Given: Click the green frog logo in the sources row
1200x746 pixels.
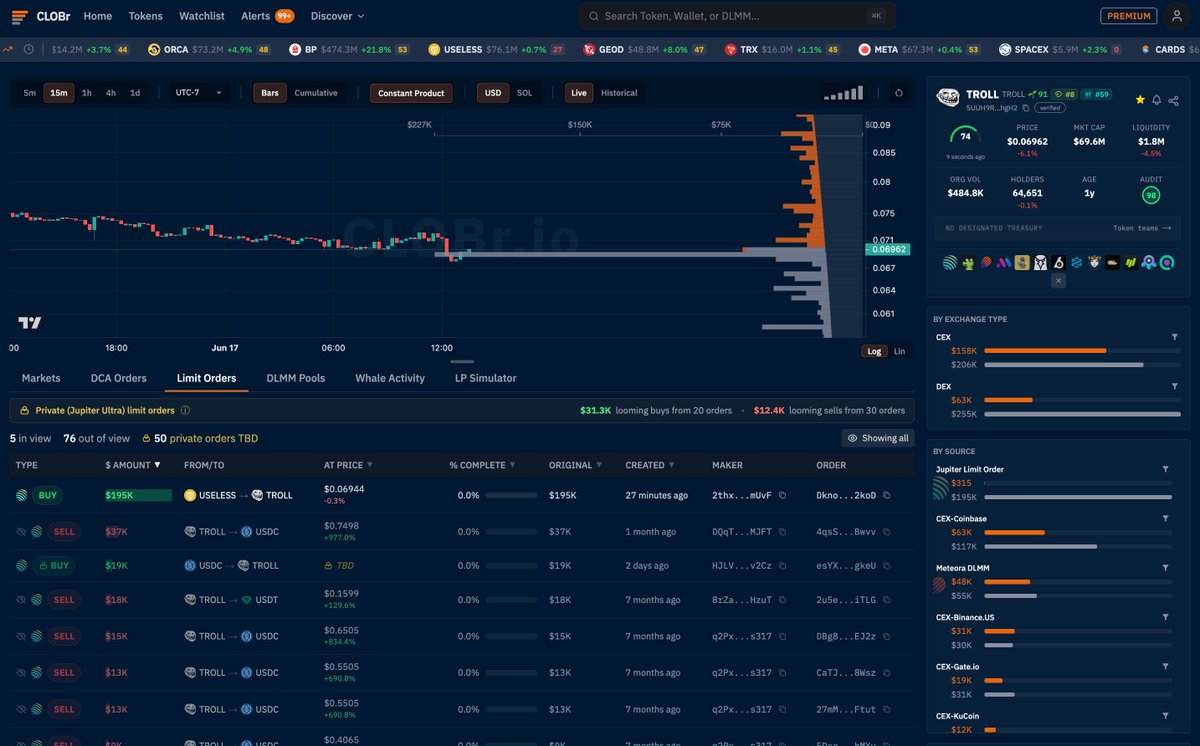Looking at the screenshot, I should click(968, 262).
